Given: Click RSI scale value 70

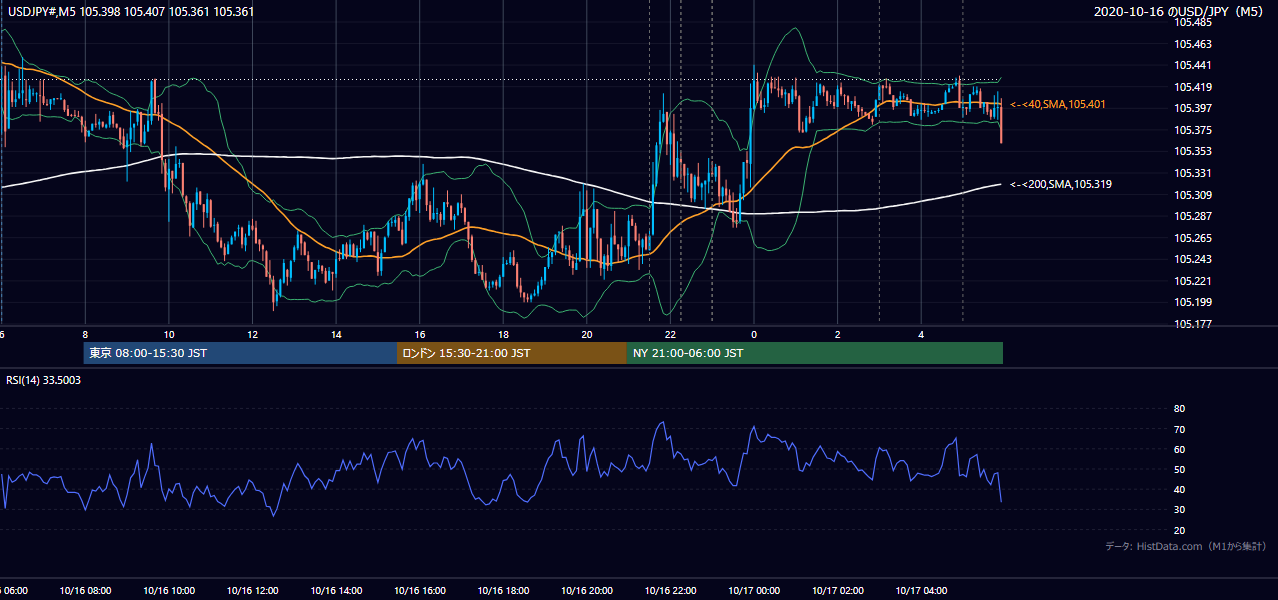Looking at the screenshot, I should (x=1179, y=429).
